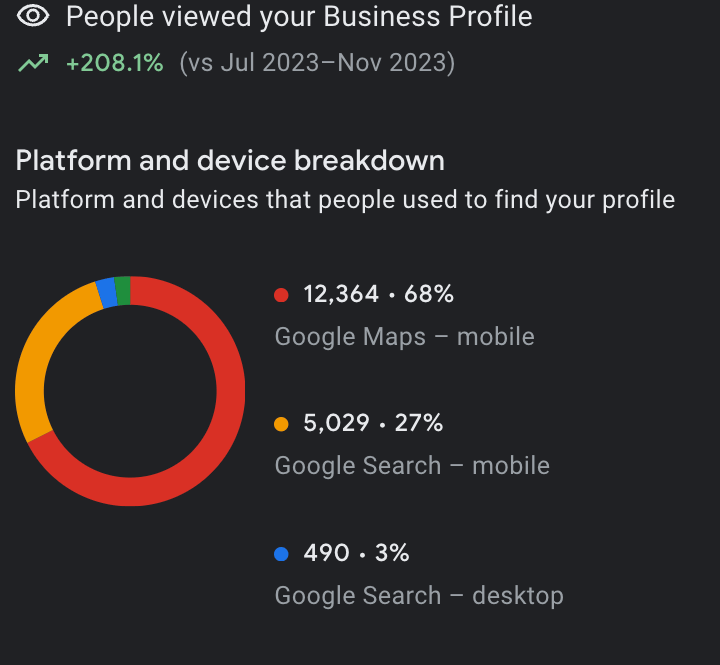Viewport: 720px width, 665px height.
Task: Click the eye icon beside the profile views heading
Action: (33, 16)
